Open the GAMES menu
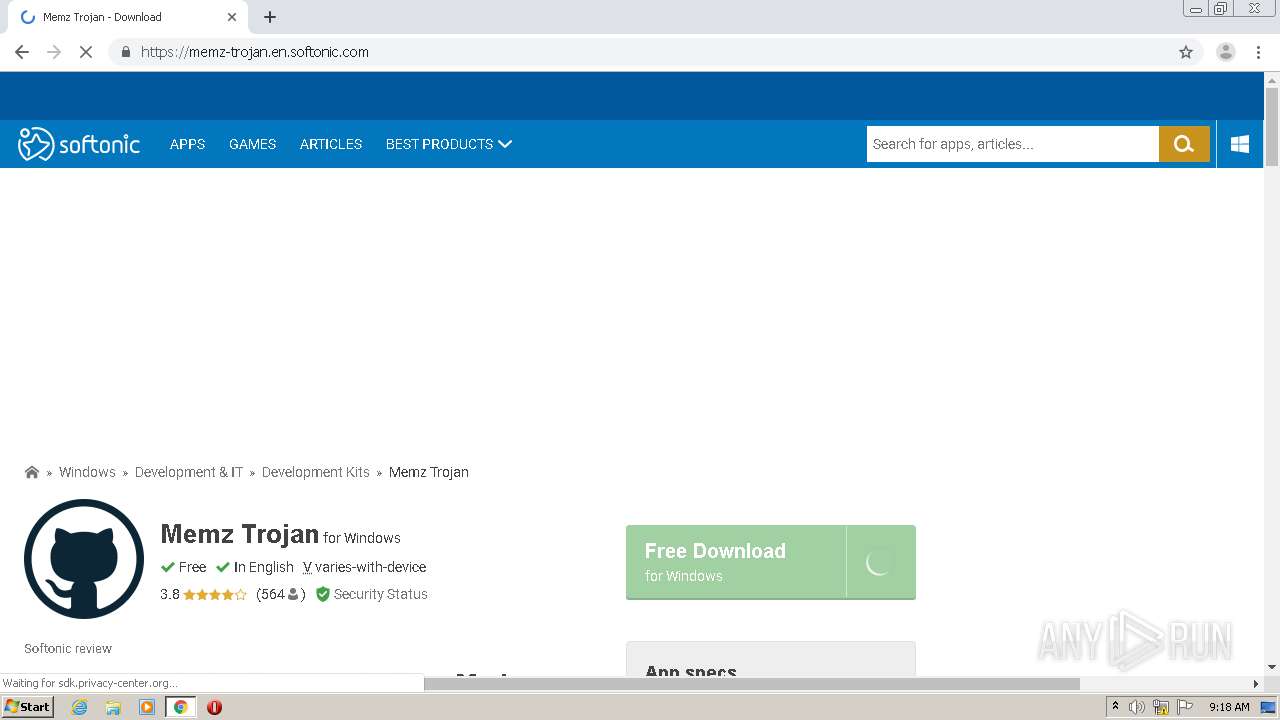Image resolution: width=1280 pixels, height=720 pixels. pos(252,144)
